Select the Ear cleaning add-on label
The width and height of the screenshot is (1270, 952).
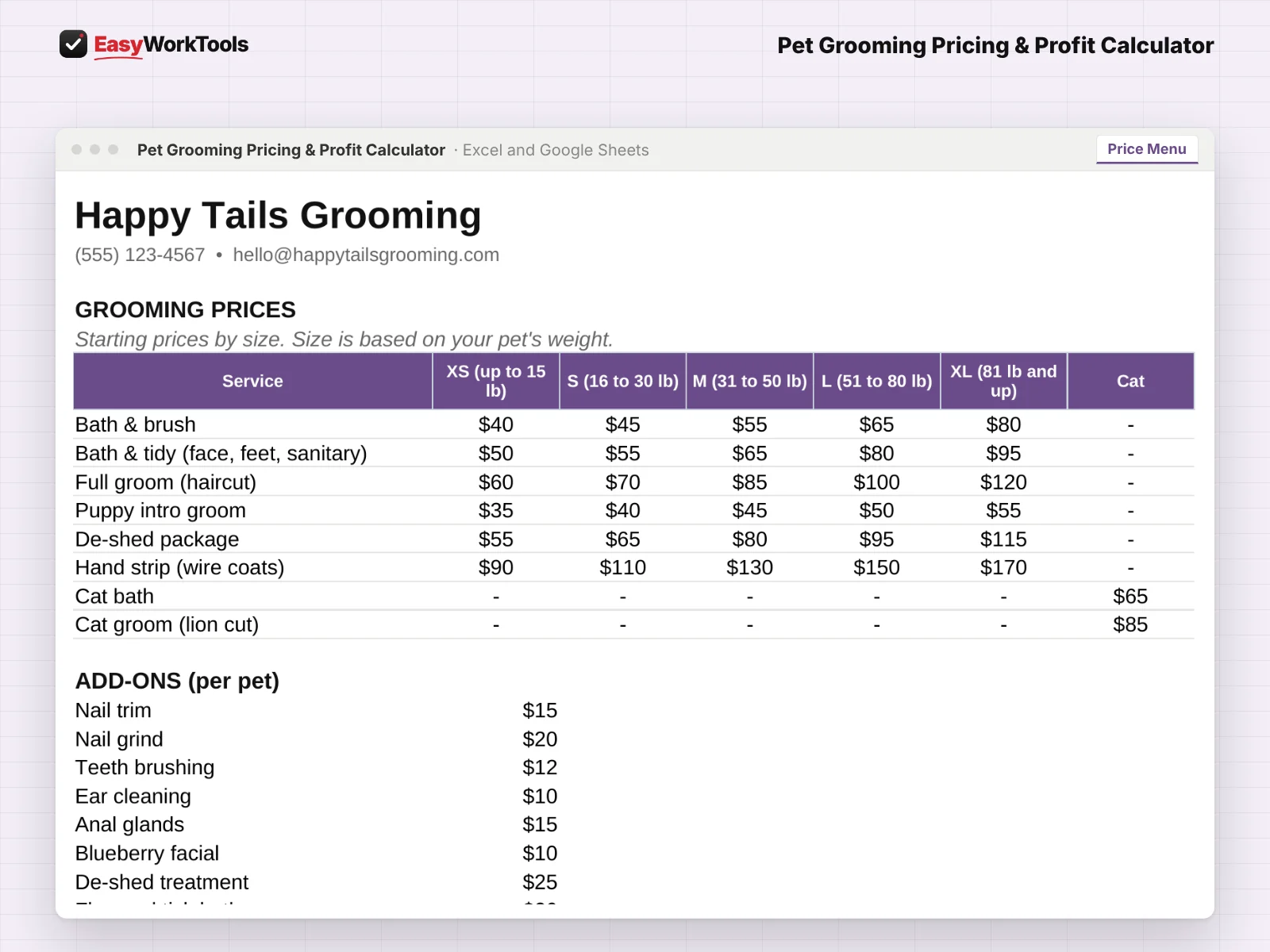pos(133,796)
